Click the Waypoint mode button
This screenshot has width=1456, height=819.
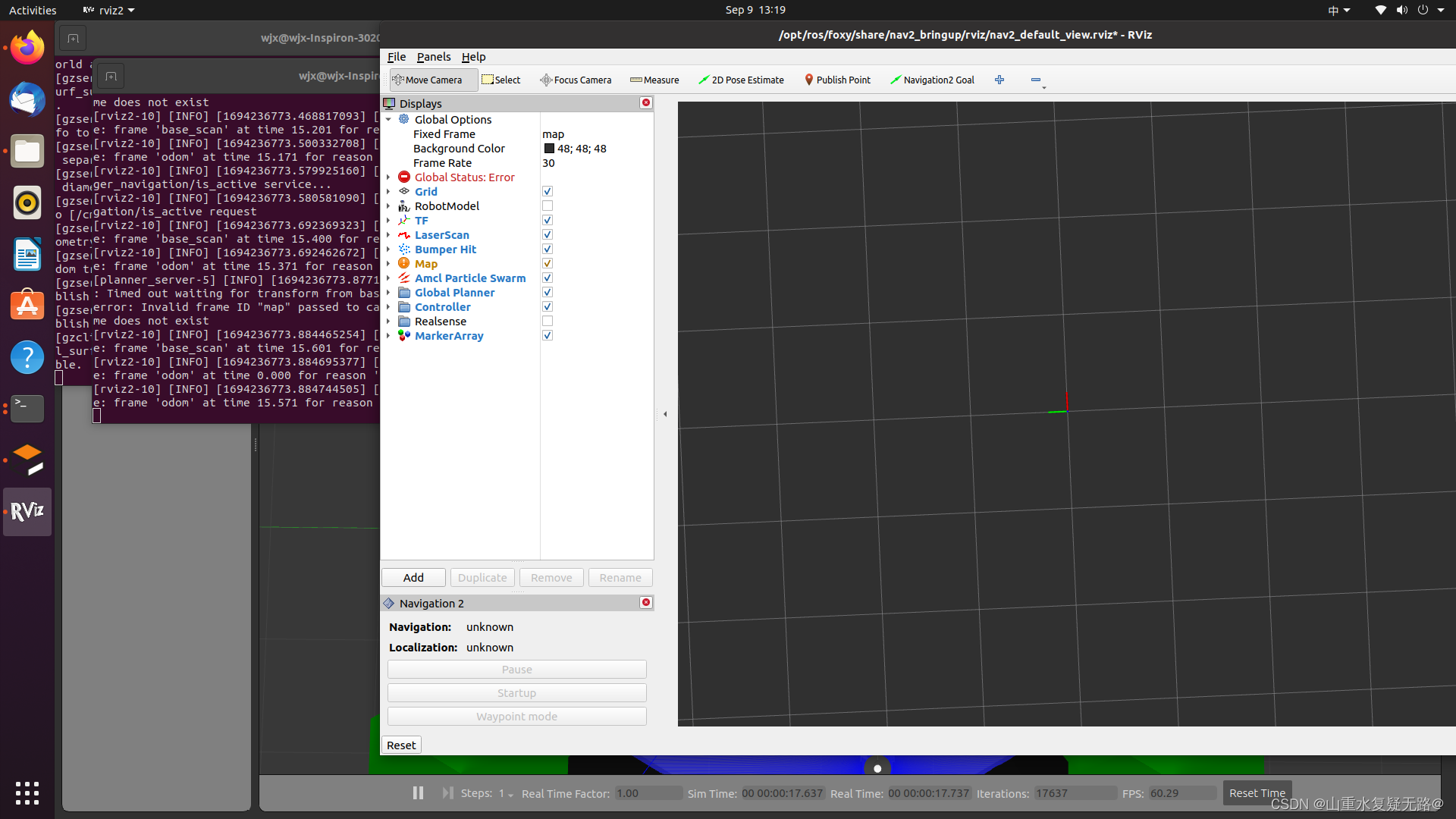517,716
